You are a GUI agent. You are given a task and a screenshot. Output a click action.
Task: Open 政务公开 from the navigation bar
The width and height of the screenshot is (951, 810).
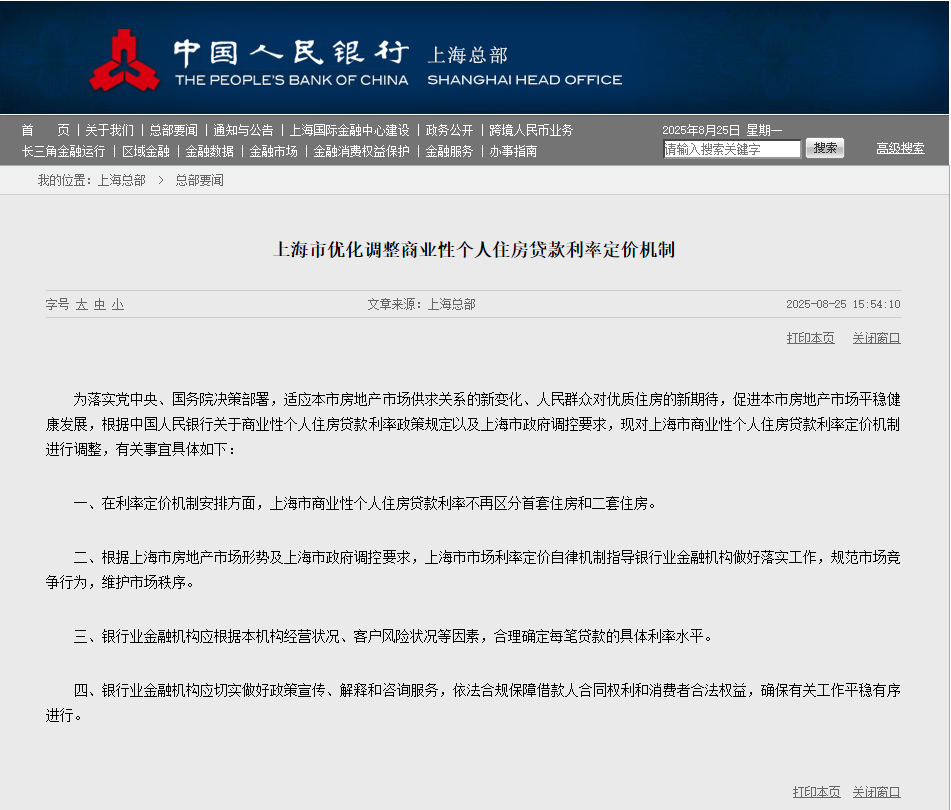tap(449, 130)
